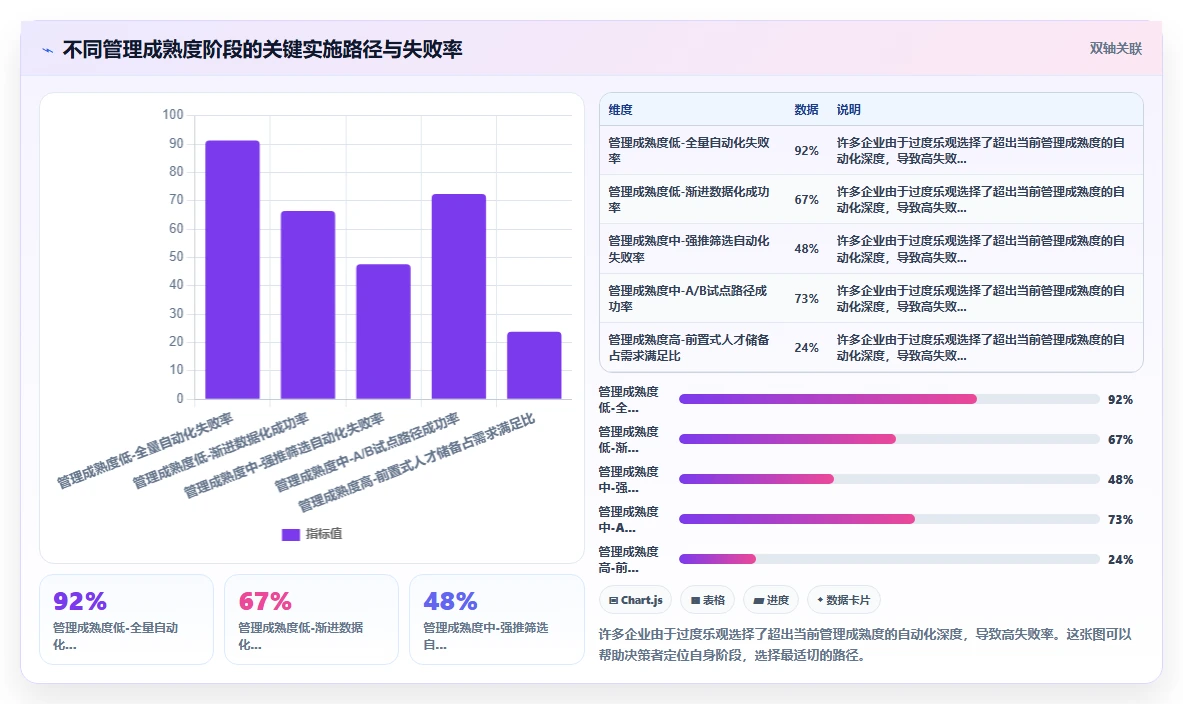Select the 强推筛选自动化失败率 bar in chart
1183x704 pixels.
pos(383,331)
